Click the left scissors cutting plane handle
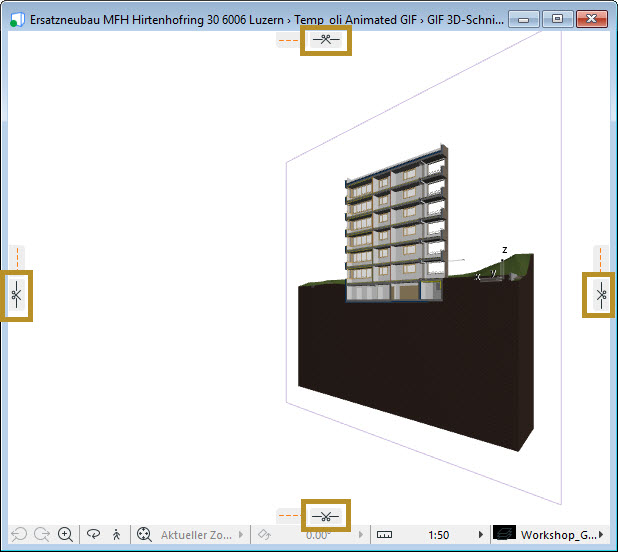 [x=17, y=294]
